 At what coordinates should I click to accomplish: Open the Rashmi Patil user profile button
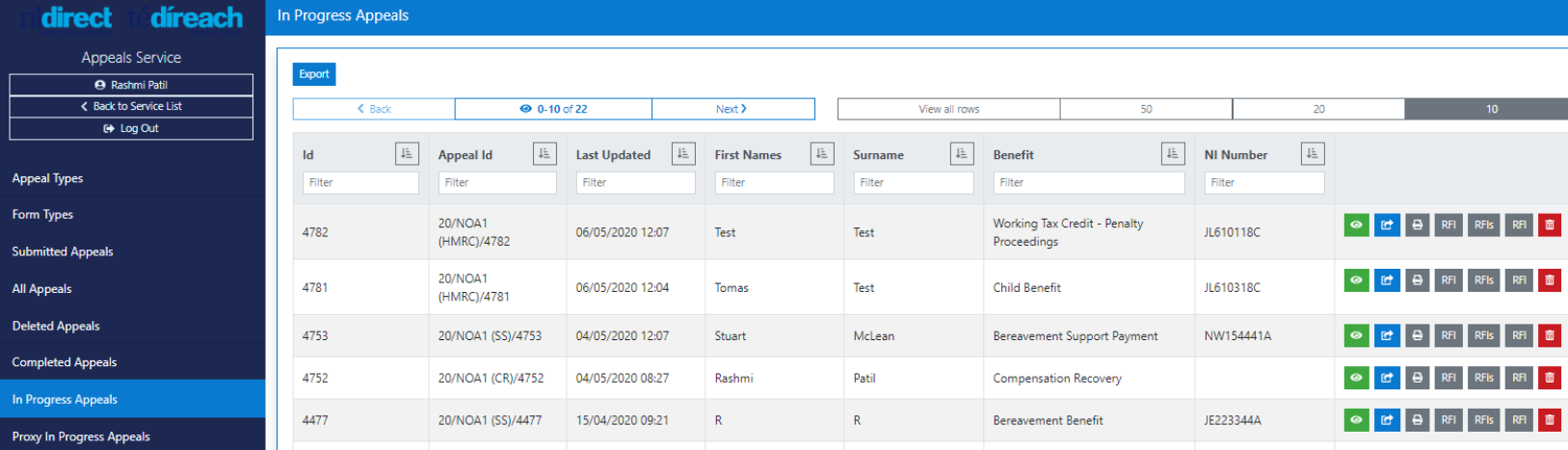click(x=131, y=85)
